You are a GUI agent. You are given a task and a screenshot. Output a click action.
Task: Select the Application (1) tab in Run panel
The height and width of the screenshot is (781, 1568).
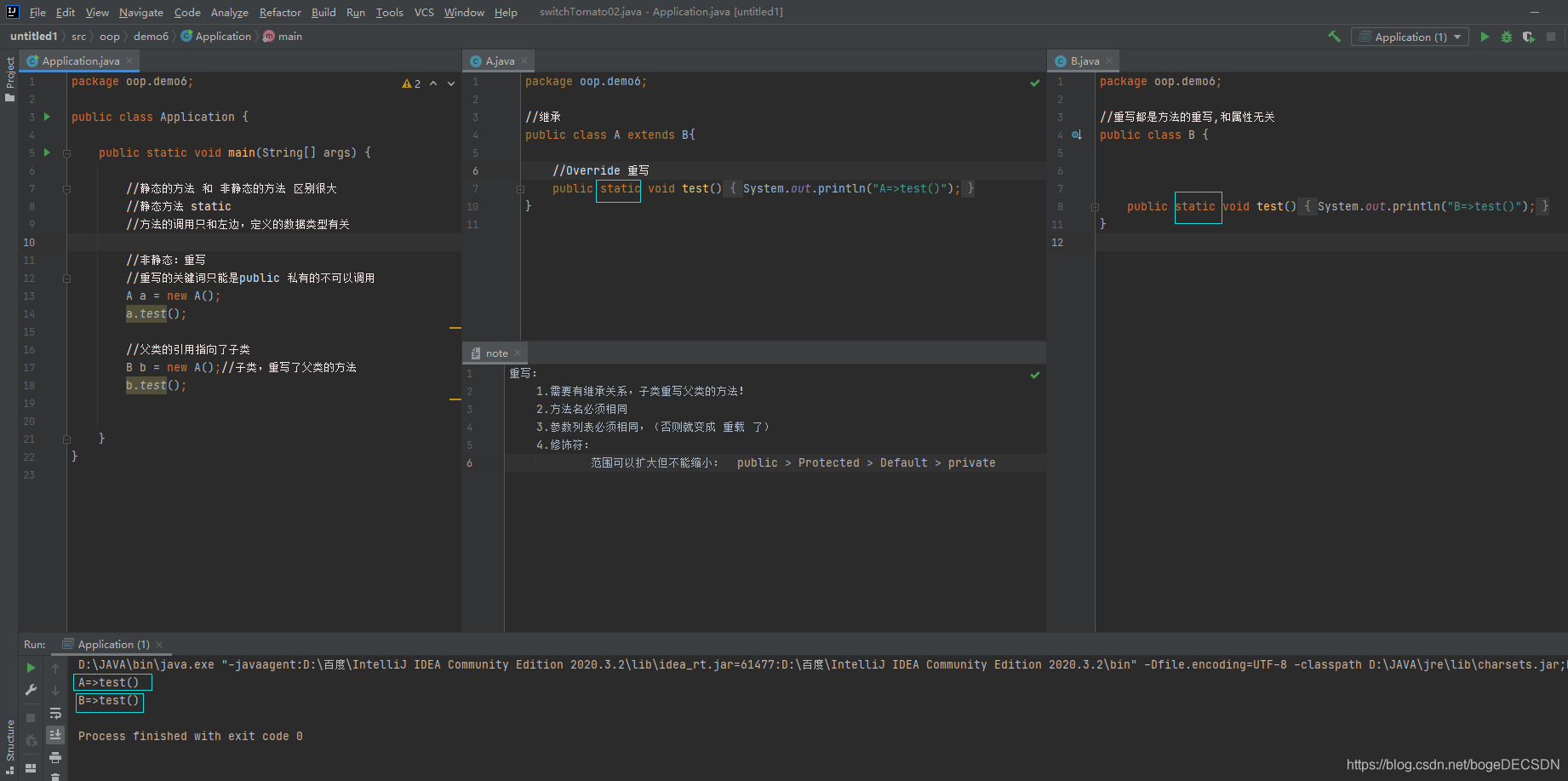tap(113, 644)
